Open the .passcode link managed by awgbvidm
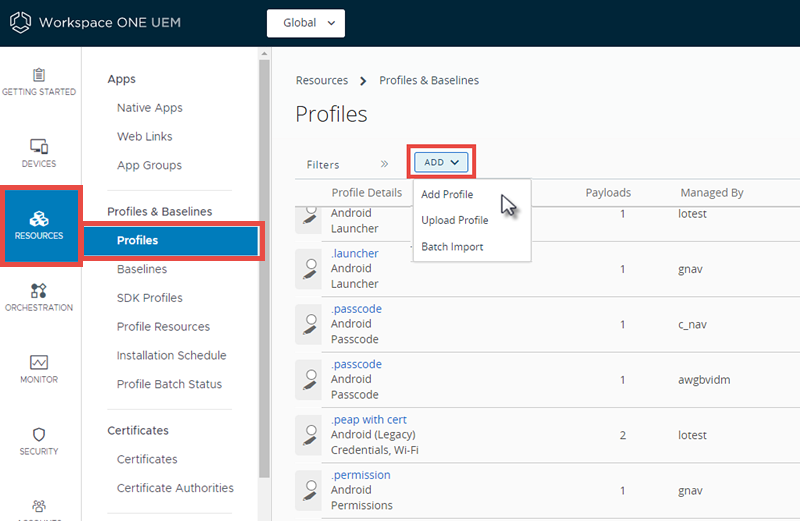Image resolution: width=800 pixels, height=521 pixels. click(x=357, y=364)
